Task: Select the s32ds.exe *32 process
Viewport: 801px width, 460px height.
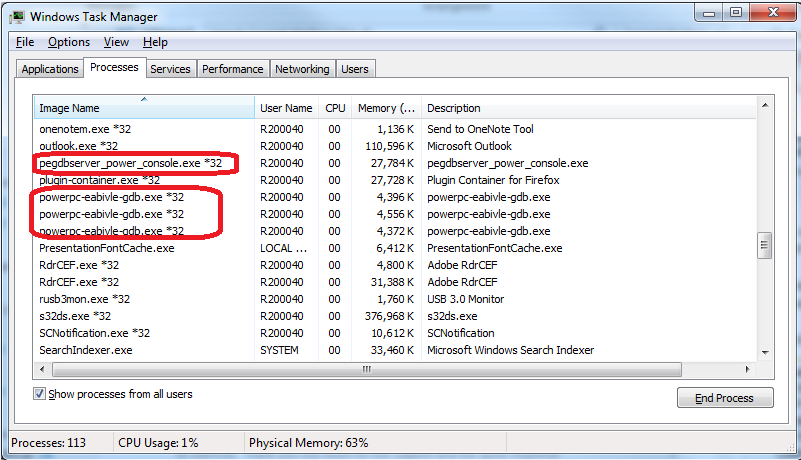Action: click(395, 316)
